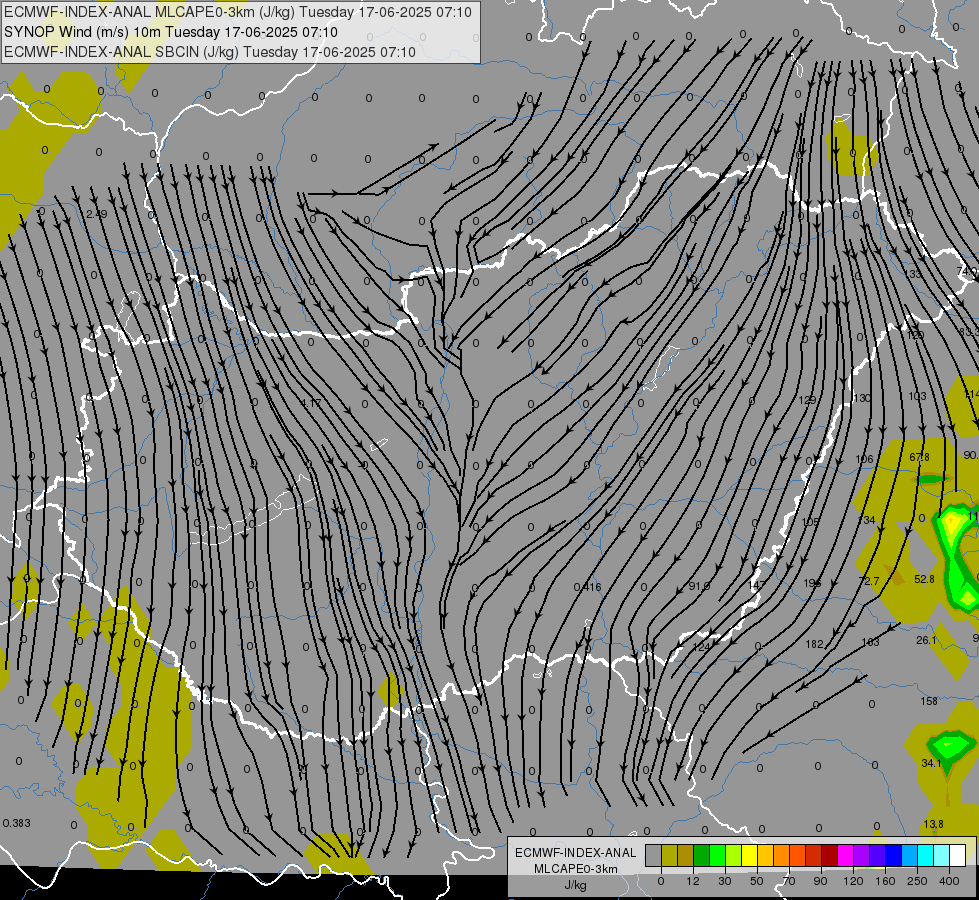Click the 400 tick label on the color scale
The image size is (979, 900).
tap(949, 881)
